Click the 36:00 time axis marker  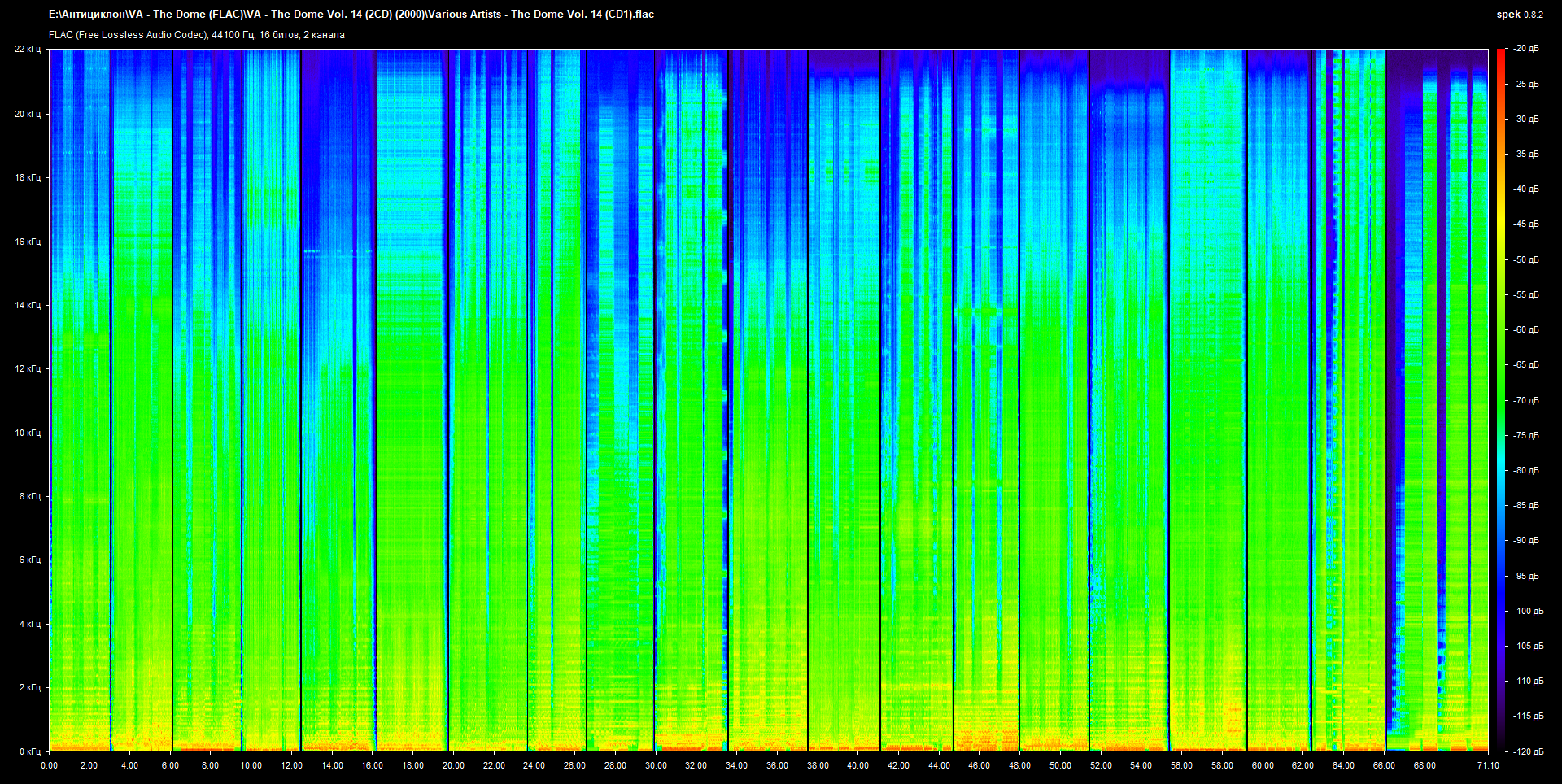(777, 765)
